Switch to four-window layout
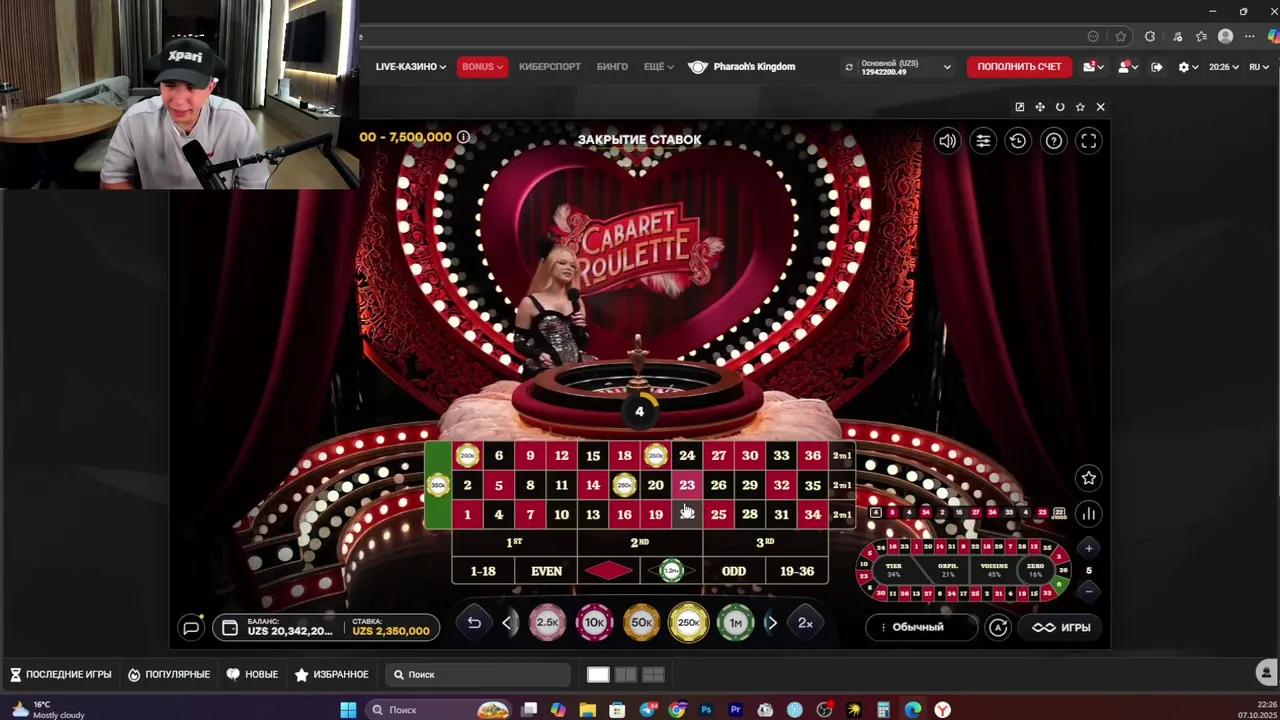The height and width of the screenshot is (720, 1280). coord(653,675)
